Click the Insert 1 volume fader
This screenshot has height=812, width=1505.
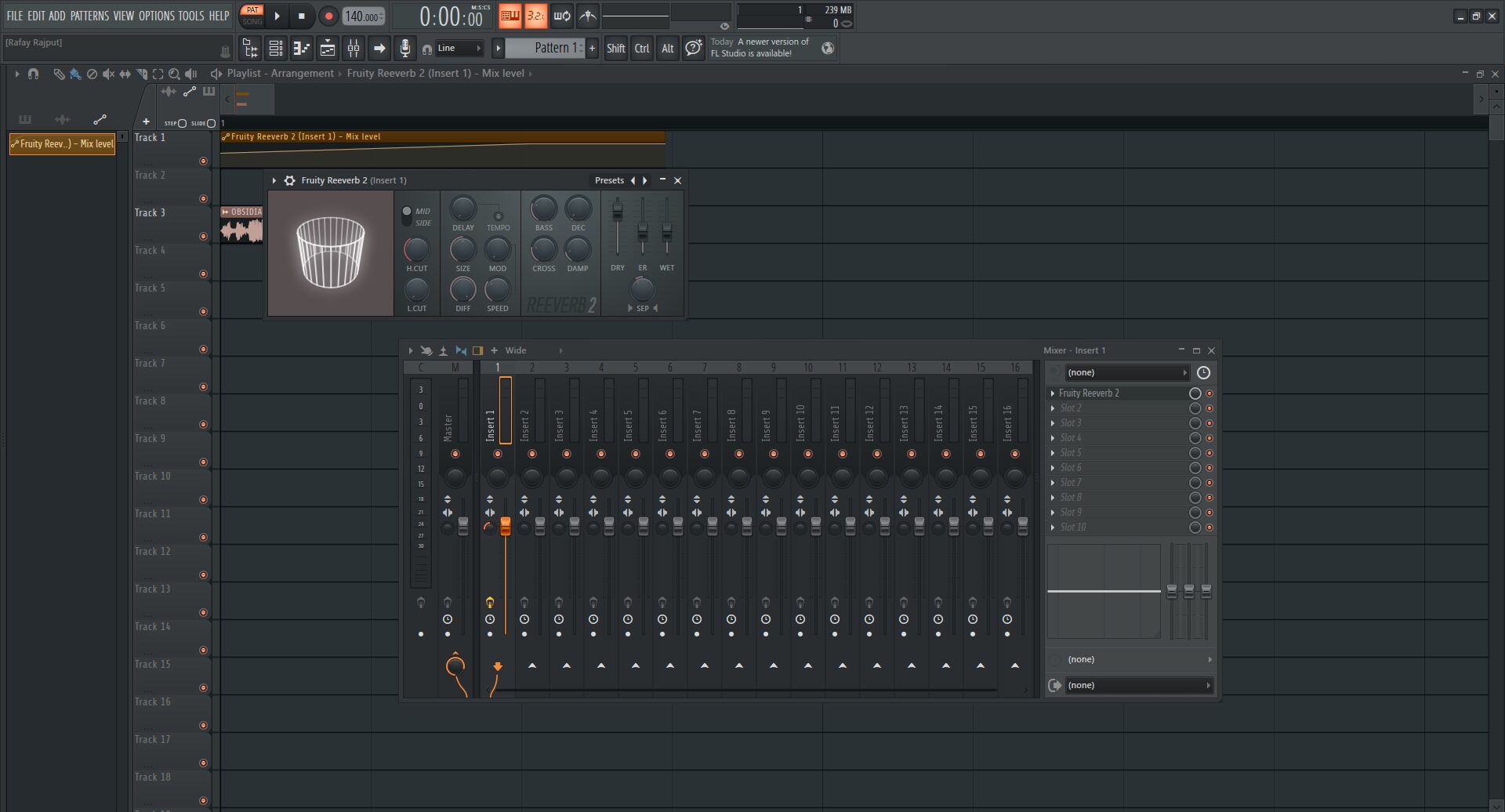coord(506,526)
